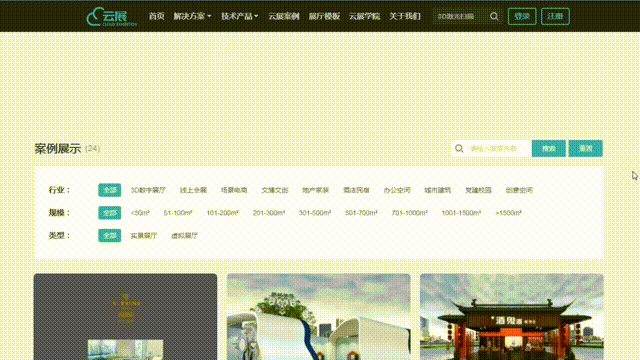The image size is (640, 360).
Task: Filter industry by 文博文创
Action: (x=275, y=190)
